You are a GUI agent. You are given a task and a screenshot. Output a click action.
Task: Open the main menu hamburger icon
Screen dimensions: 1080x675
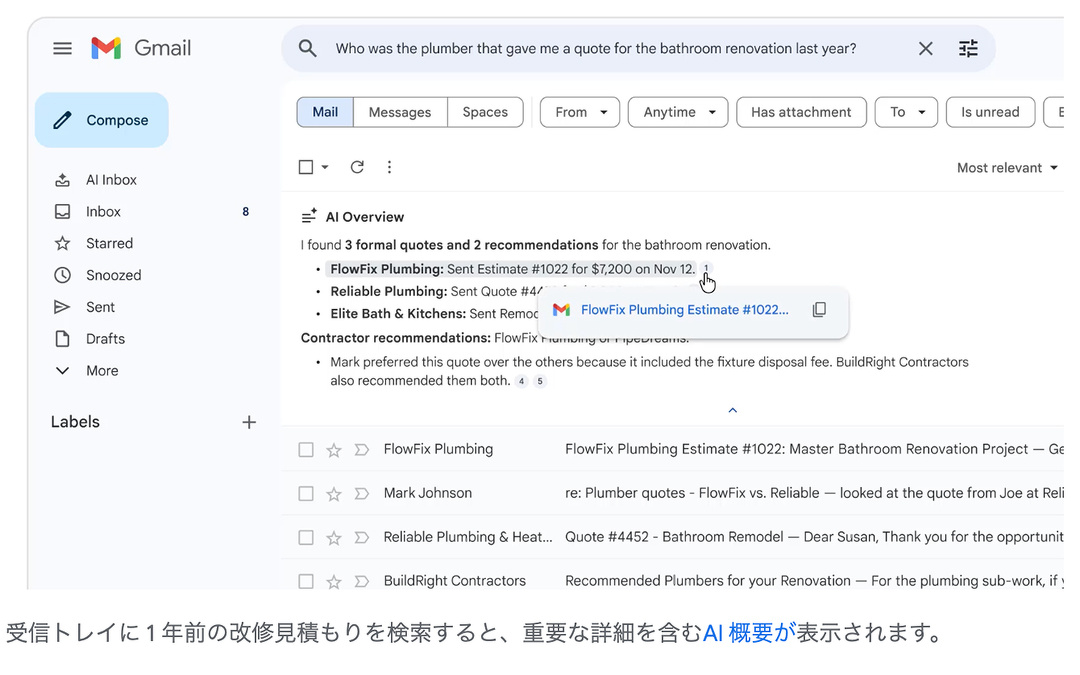62,48
